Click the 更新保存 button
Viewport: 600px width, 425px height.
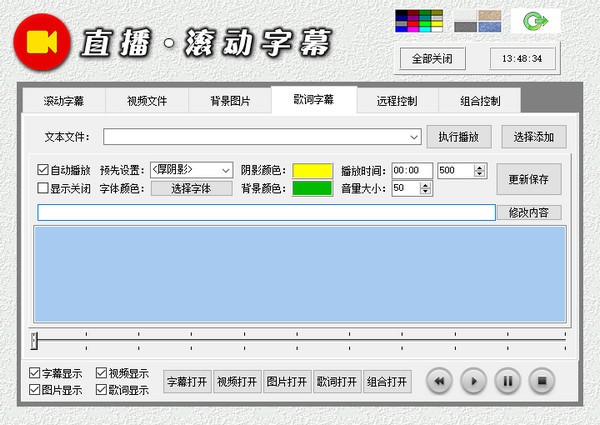[529, 179]
